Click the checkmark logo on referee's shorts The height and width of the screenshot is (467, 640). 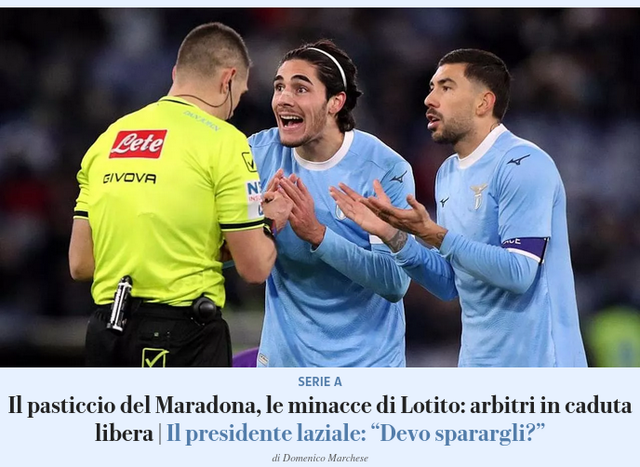(x=155, y=358)
